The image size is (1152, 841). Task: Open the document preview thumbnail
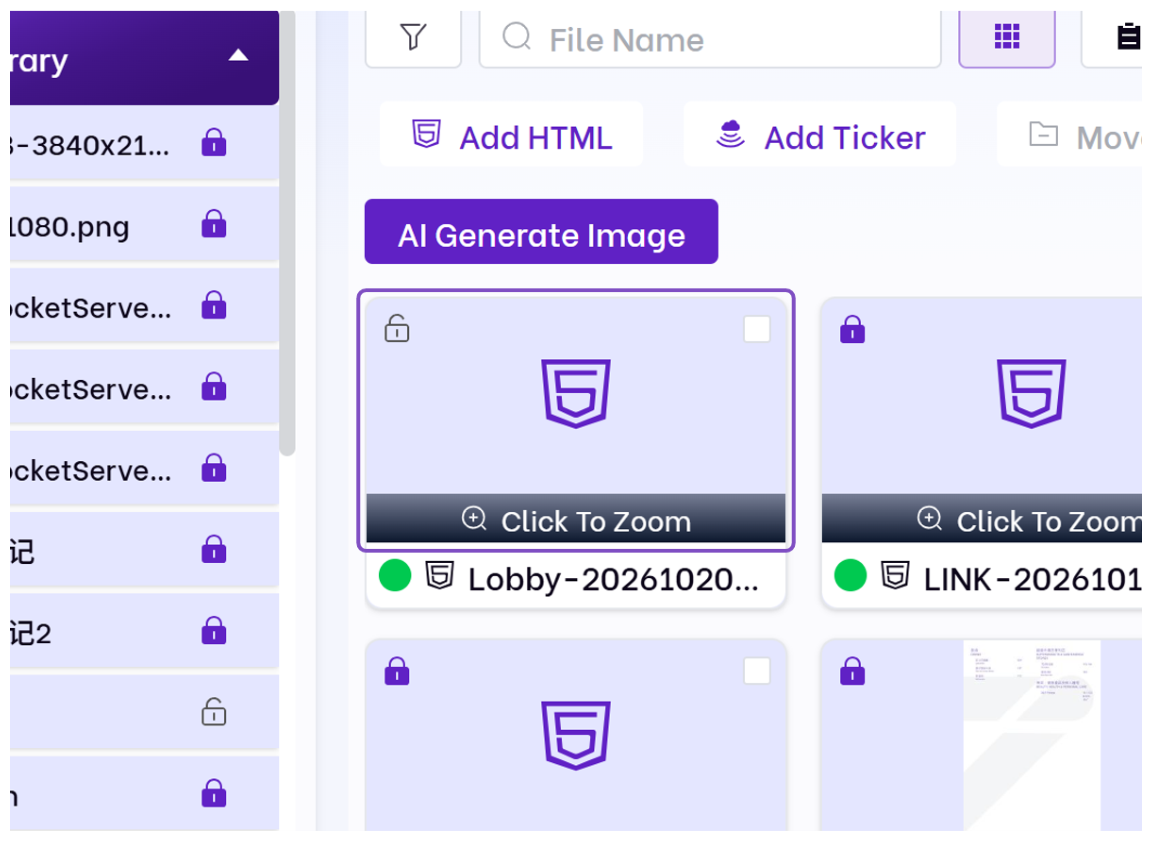pyautogui.click(x=1032, y=735)
